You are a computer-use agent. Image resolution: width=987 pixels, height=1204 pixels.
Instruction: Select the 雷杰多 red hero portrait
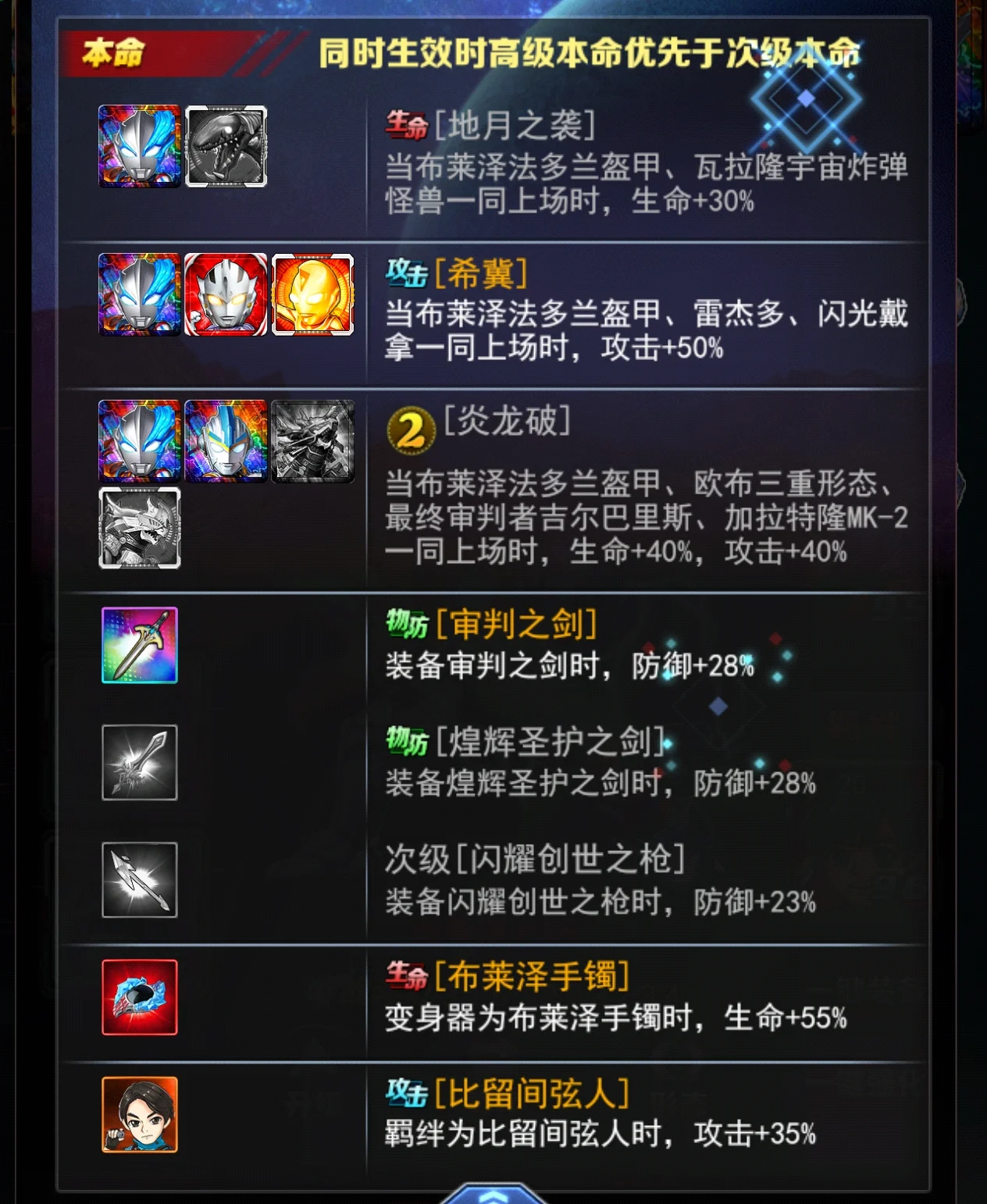pyautogui.click(x=226, y=294)
